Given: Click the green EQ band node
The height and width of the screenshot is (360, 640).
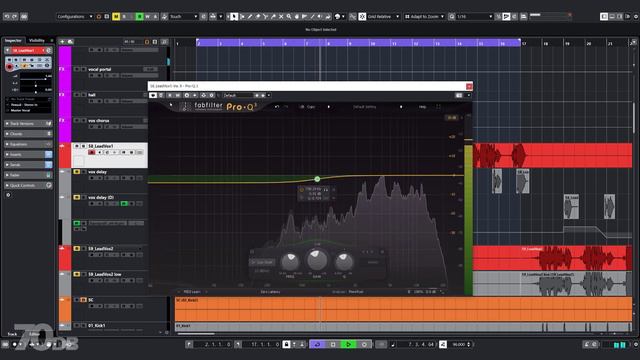Looking at the screenshot, I should coord(317,179).
